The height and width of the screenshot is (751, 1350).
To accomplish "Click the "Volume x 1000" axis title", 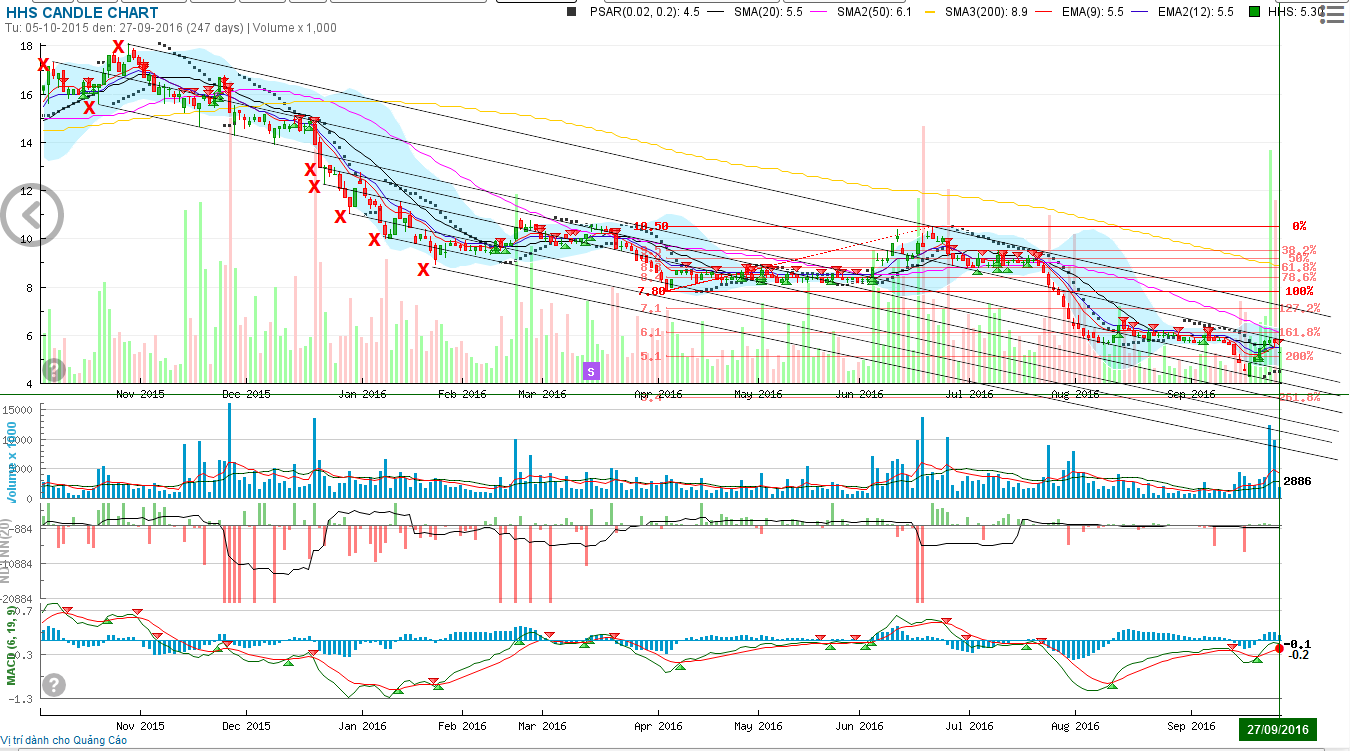I will pos(11,460).
